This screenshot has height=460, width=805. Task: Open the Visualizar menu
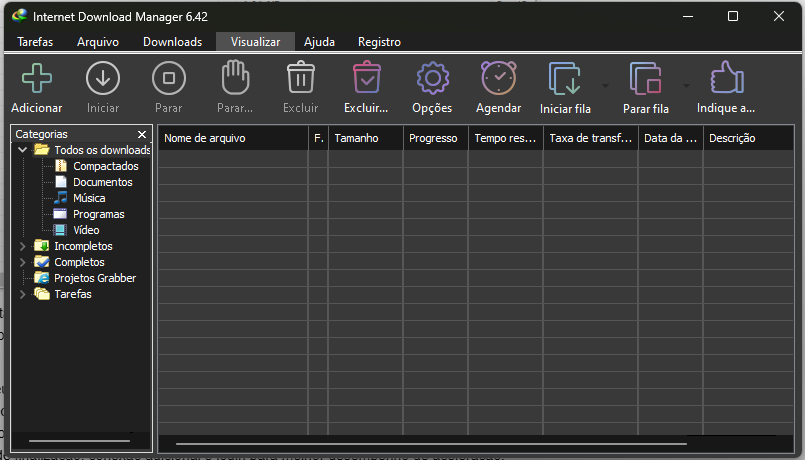[255, 42]
